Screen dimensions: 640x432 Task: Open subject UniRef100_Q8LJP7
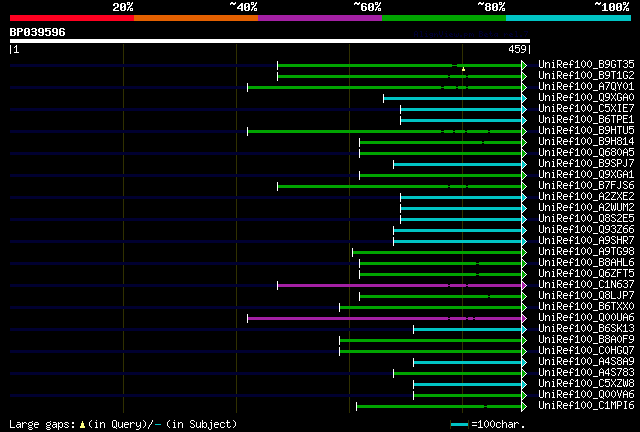click(586, 296)
